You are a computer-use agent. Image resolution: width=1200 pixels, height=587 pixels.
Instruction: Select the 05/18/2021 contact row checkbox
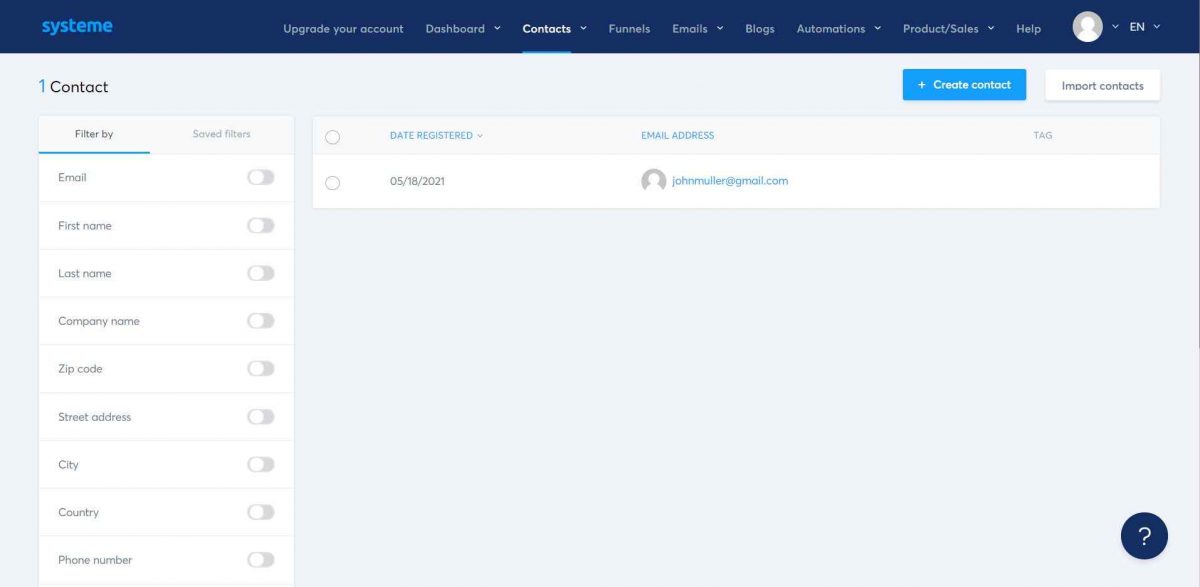tap(333, 183)
